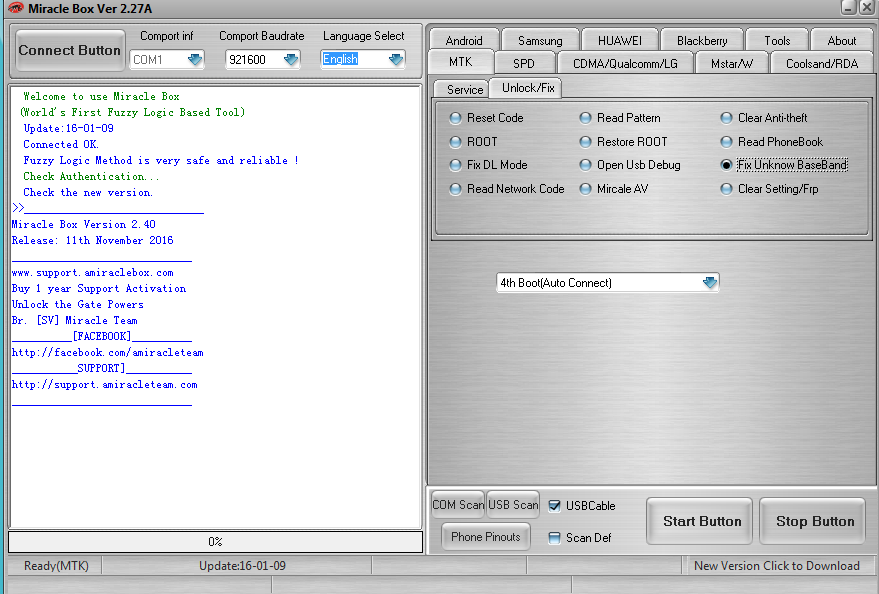Open the Comport inf COM1 dropdown
The width and height of the screenshot is (879, 594).
[x=195, y=59]
